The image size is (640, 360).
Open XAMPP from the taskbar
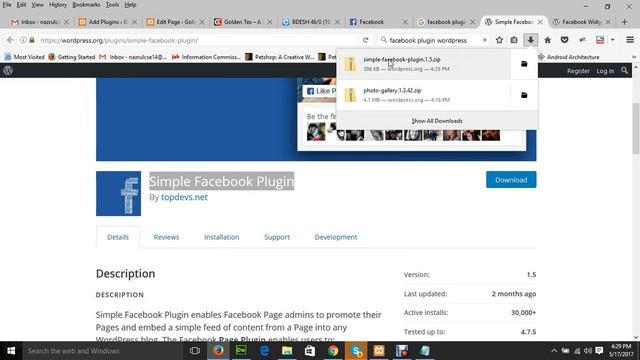(x=379, y=351)
